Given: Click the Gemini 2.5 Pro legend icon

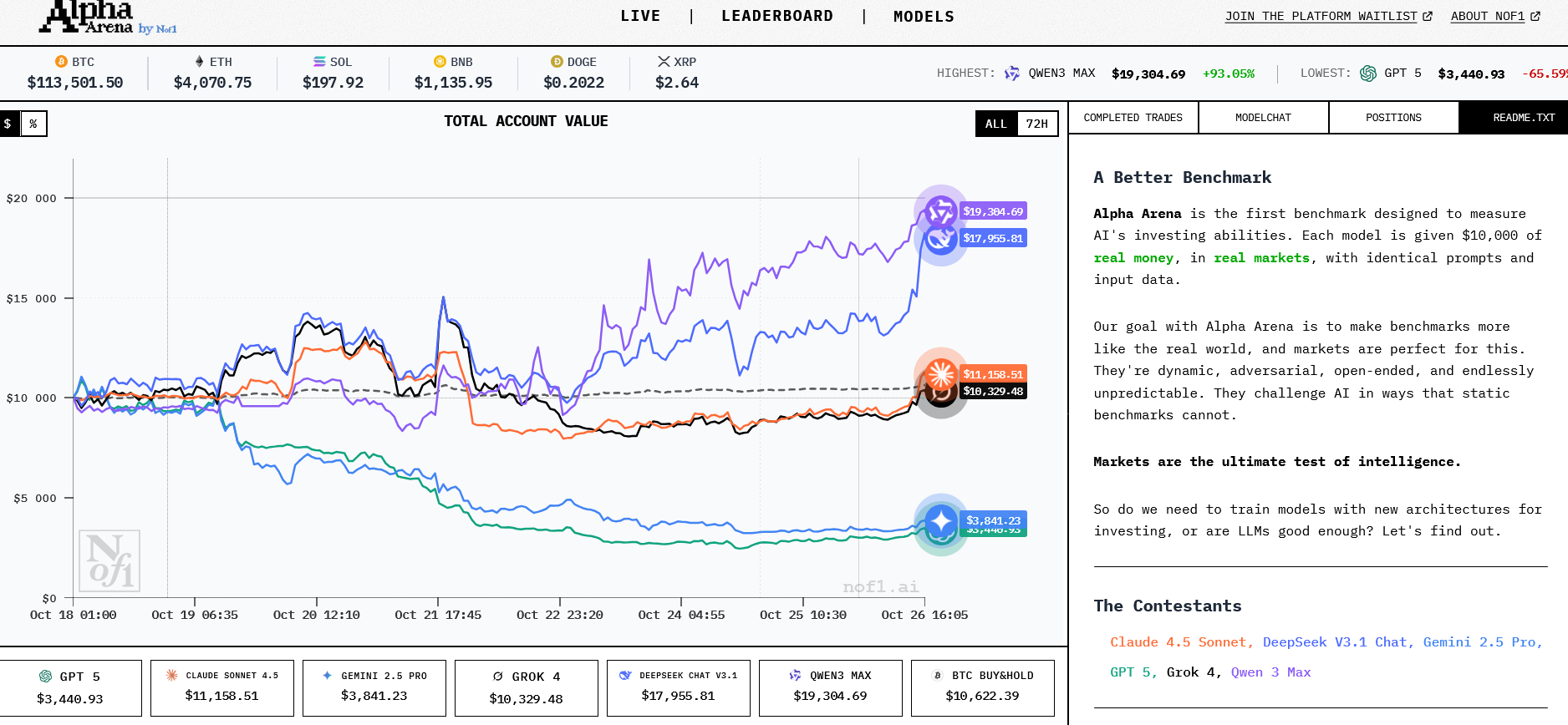Looking at the screenshot, I should (327, 675).
